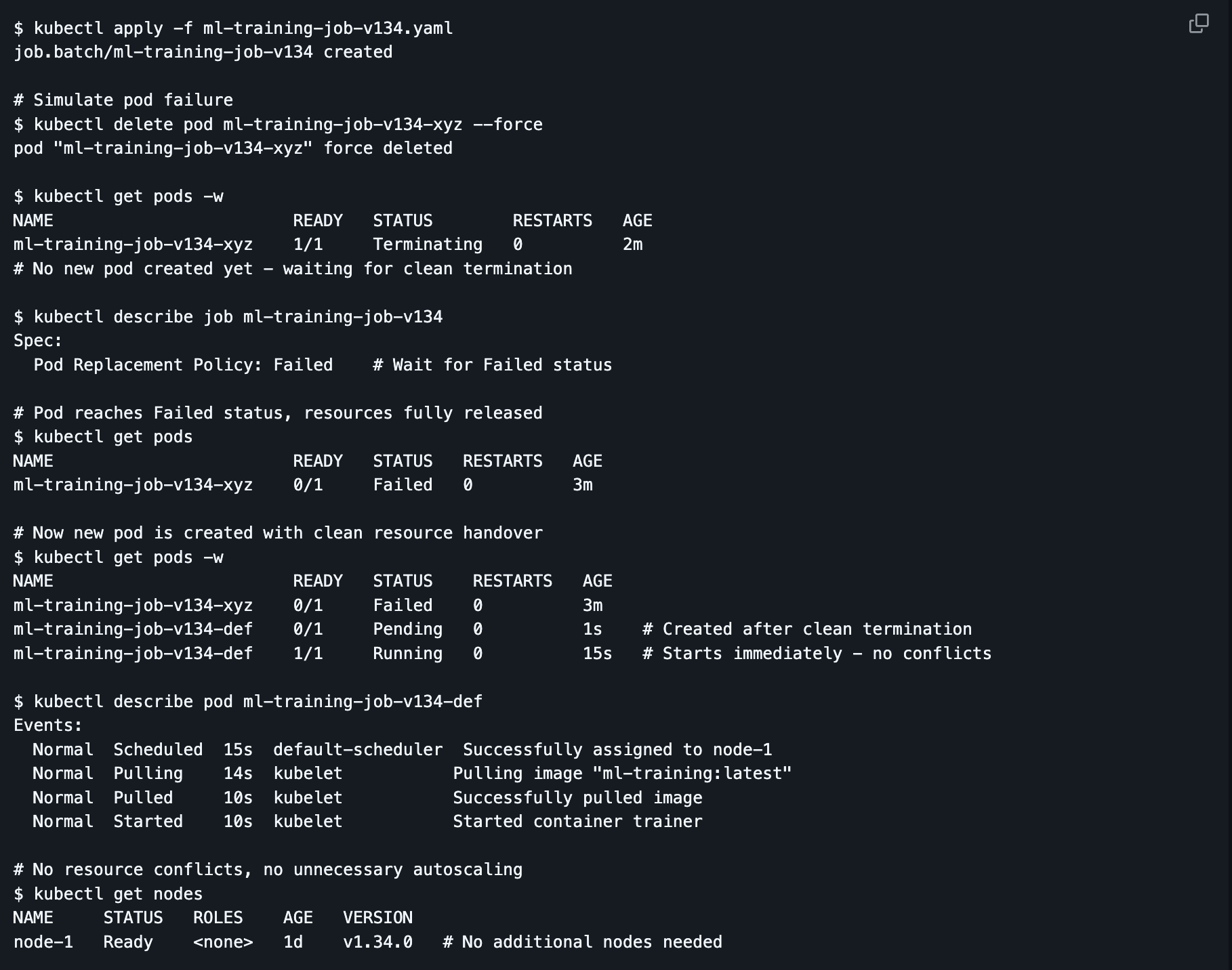The height and width of the screenshot is (970, 1232).
Task: Click the 'v1.34.0' node version text
Action: (x=377, y=942)
